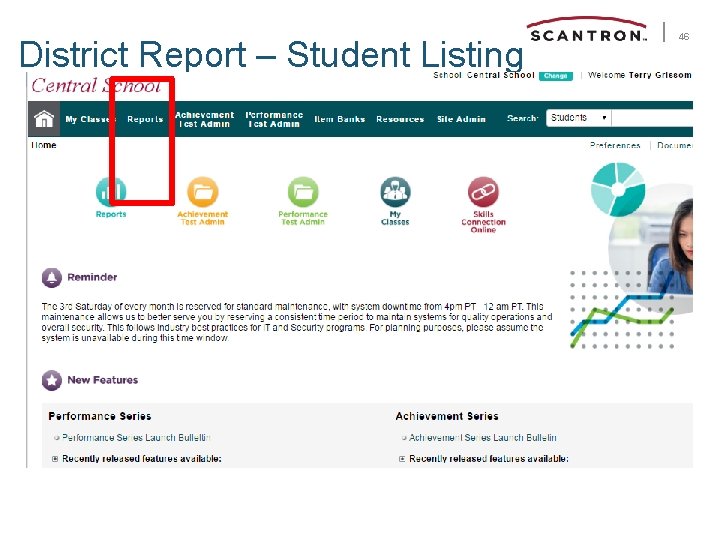Click the Reminder heading text
This screenshot has height=540, width=720.
pyautogui.click(x=92, y=277)
